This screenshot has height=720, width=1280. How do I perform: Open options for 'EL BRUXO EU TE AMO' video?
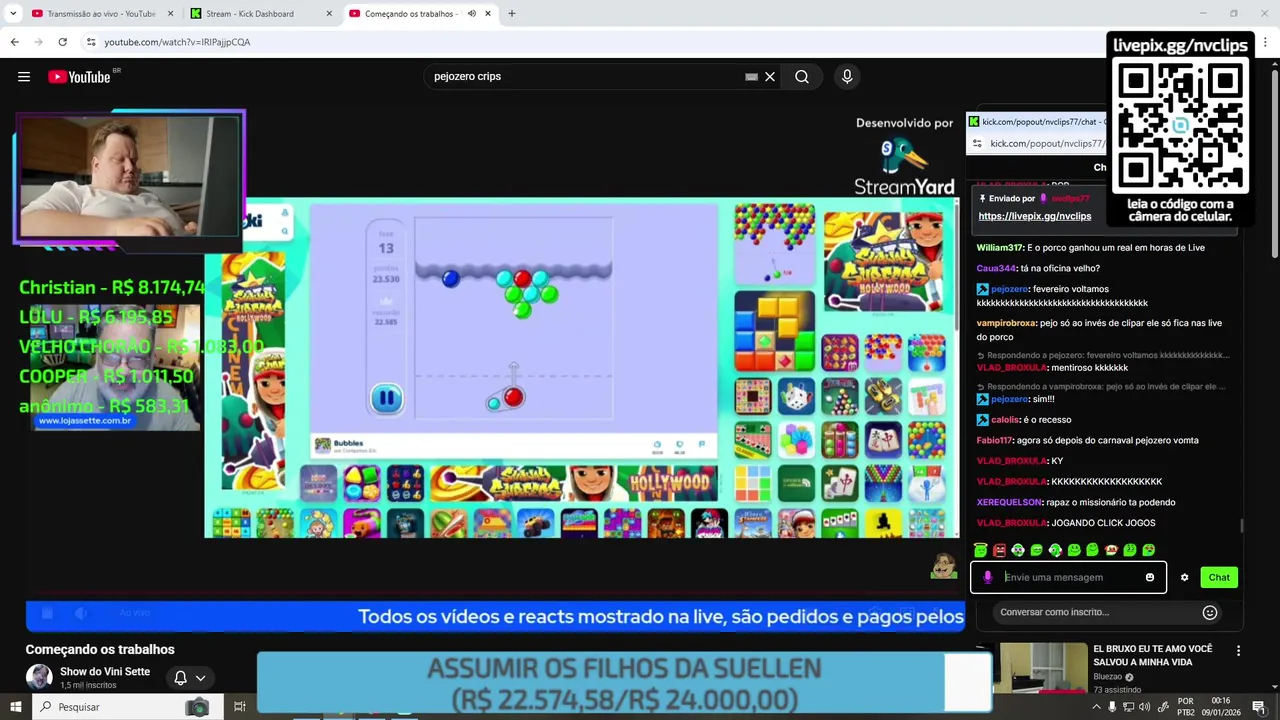point(1238,651)
